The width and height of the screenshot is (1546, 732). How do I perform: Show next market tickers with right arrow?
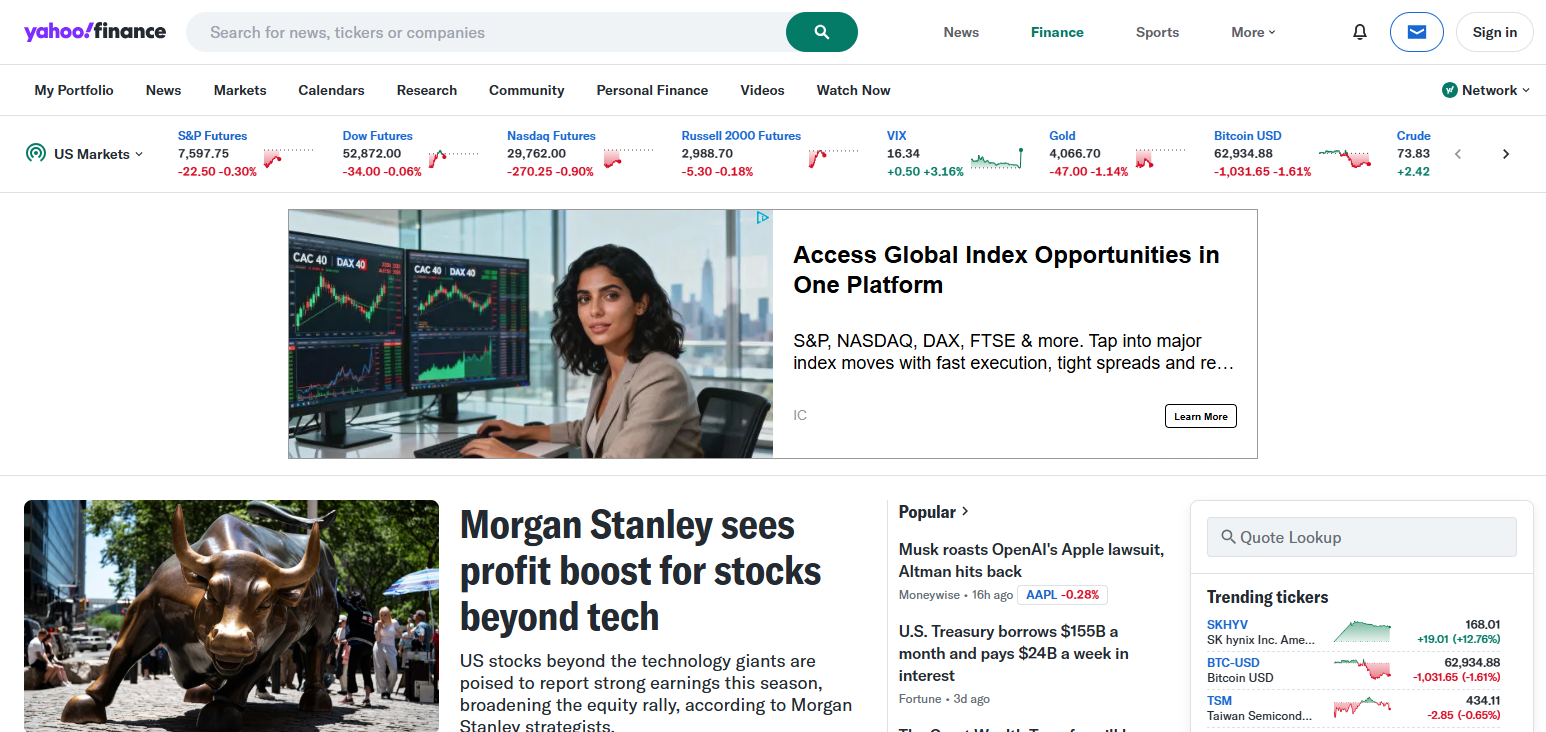[x=1506, y=154]
